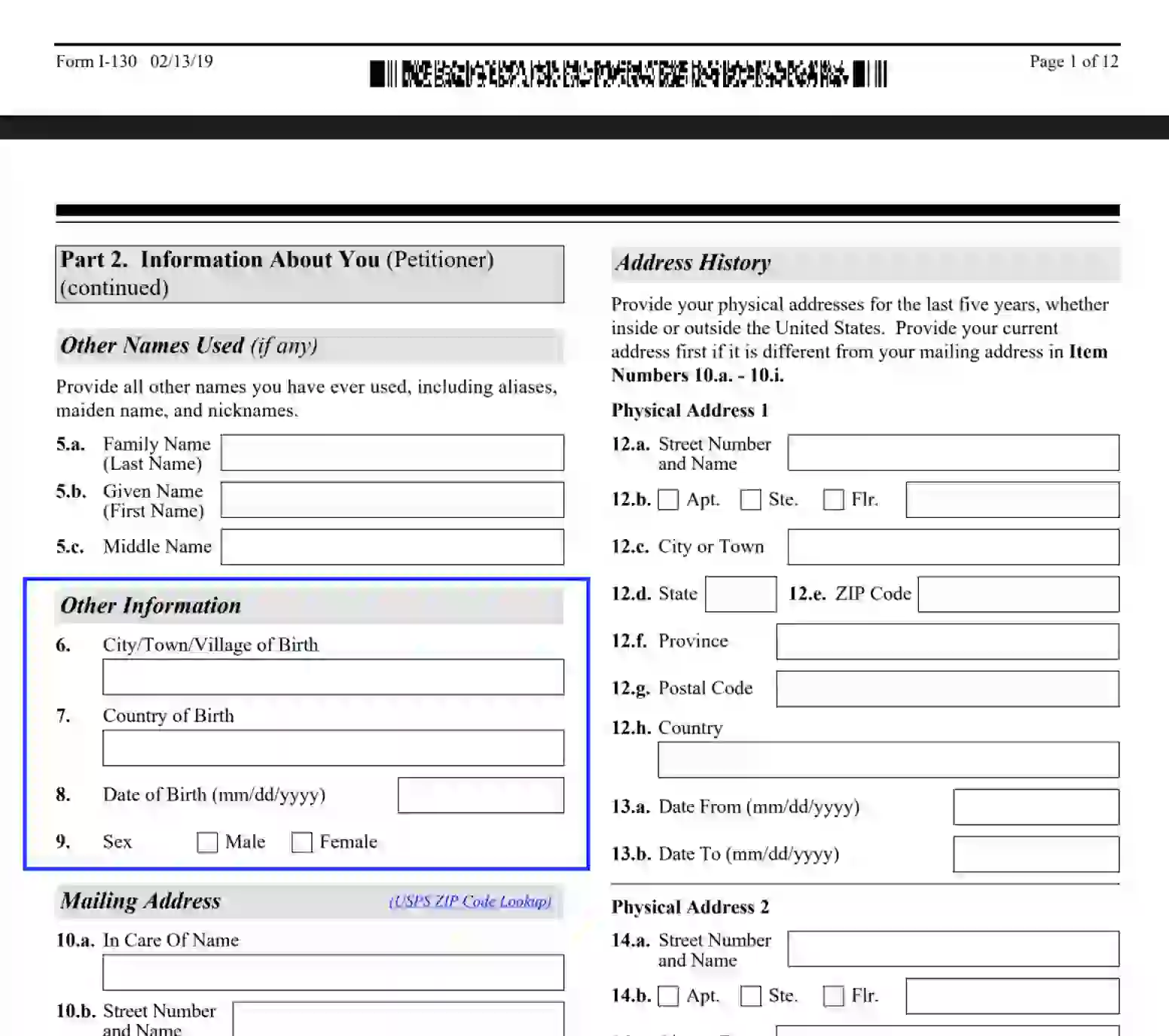
Task: Click the Family Name field in 5.a
Action: (391, 452)
